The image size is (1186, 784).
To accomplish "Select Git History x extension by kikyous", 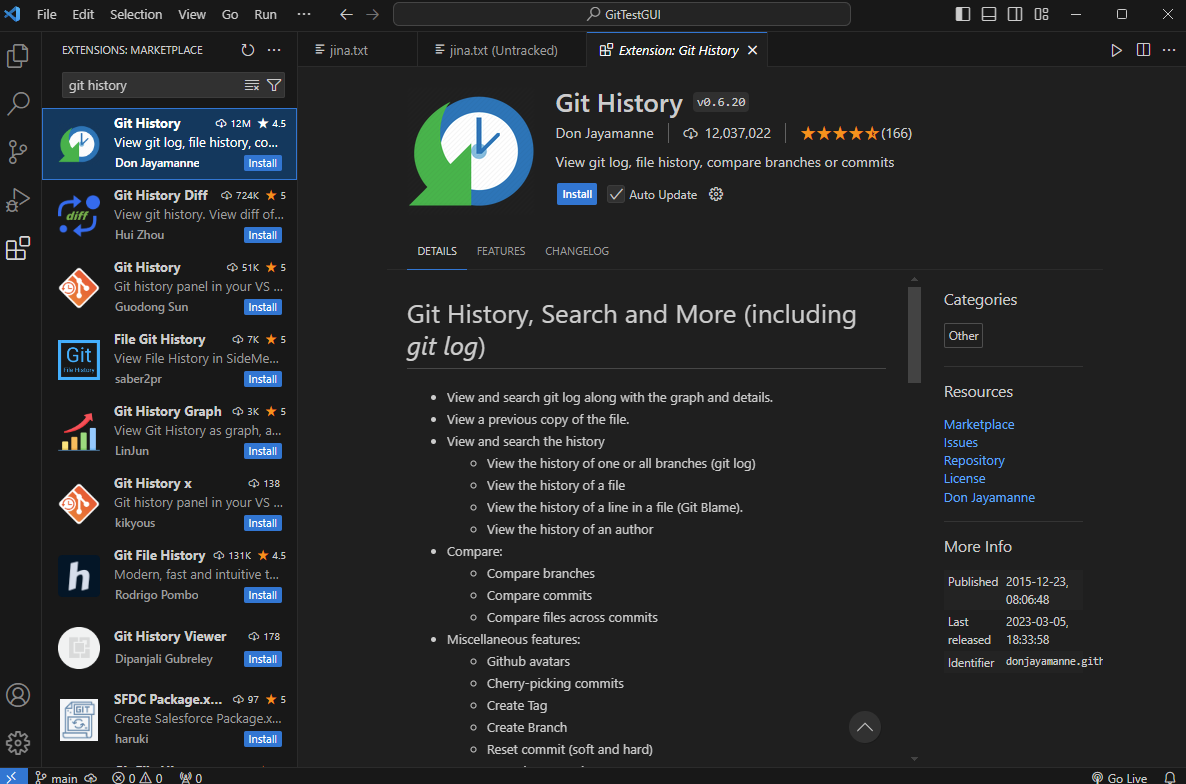I will click(169, 504).
